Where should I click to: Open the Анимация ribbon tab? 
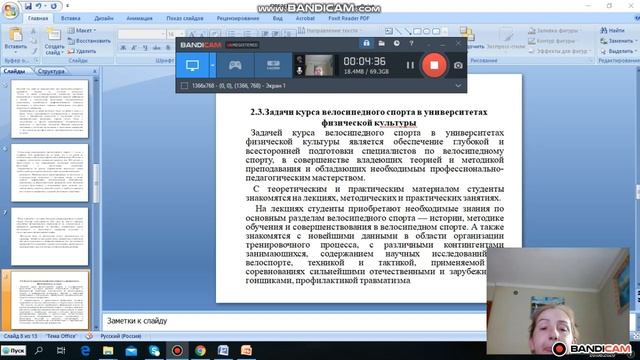(139, 18)
